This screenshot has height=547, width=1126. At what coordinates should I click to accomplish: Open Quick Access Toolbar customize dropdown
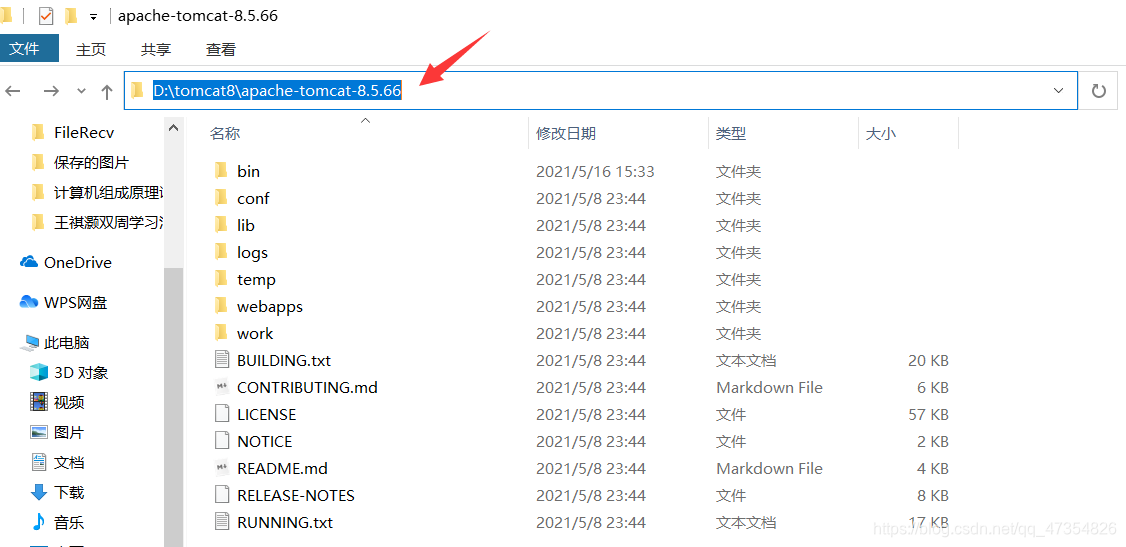click(x=93, y=17)
